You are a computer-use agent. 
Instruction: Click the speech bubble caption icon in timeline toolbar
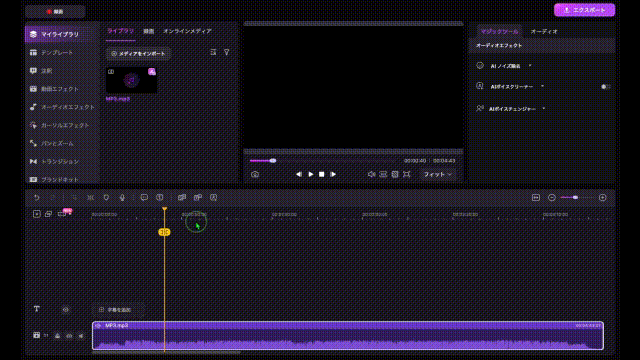coord(144,198)
